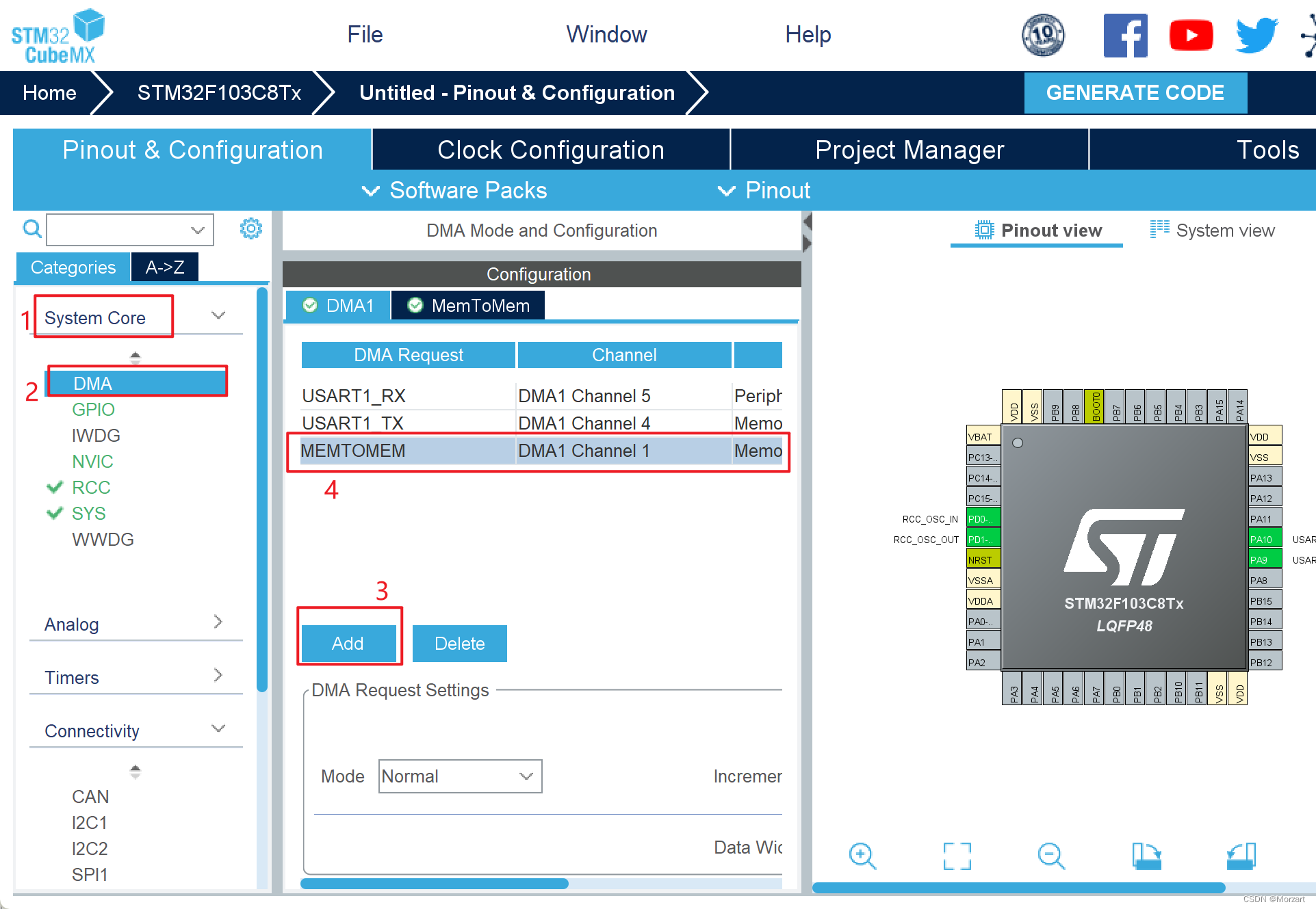Fit the chip view to the window
Viewport: 1316px width, 909px height.
[x=957, y=856]
